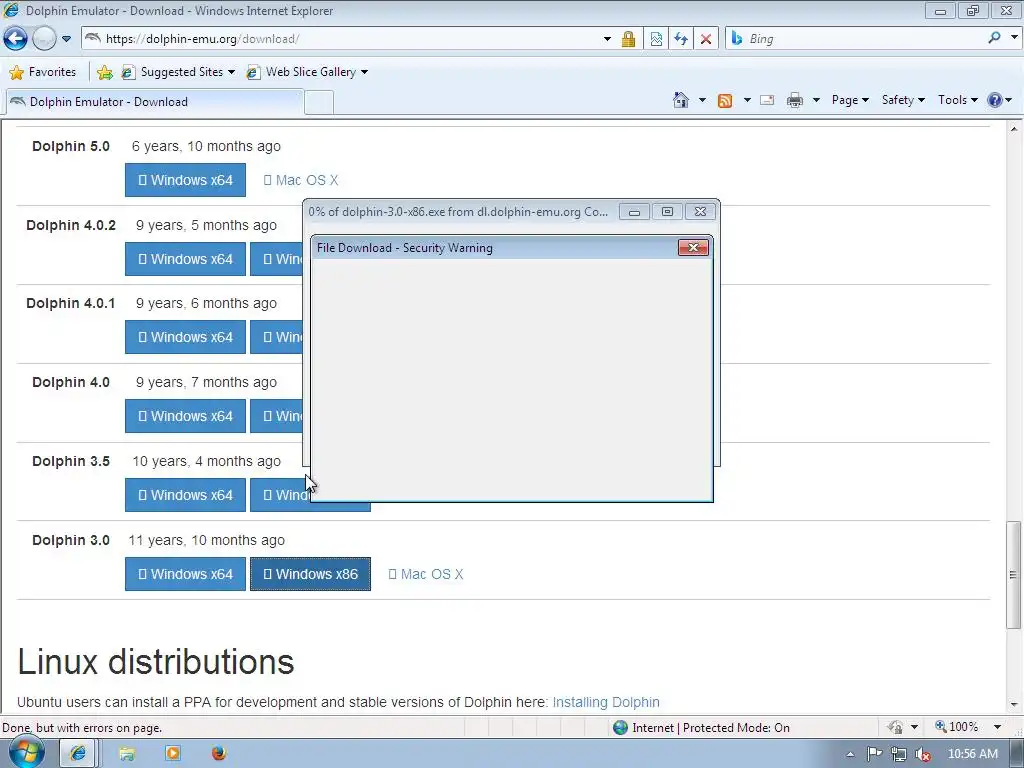Click the Print icon
Screen dimensions: 1024x768
click(x=795, y=100)
